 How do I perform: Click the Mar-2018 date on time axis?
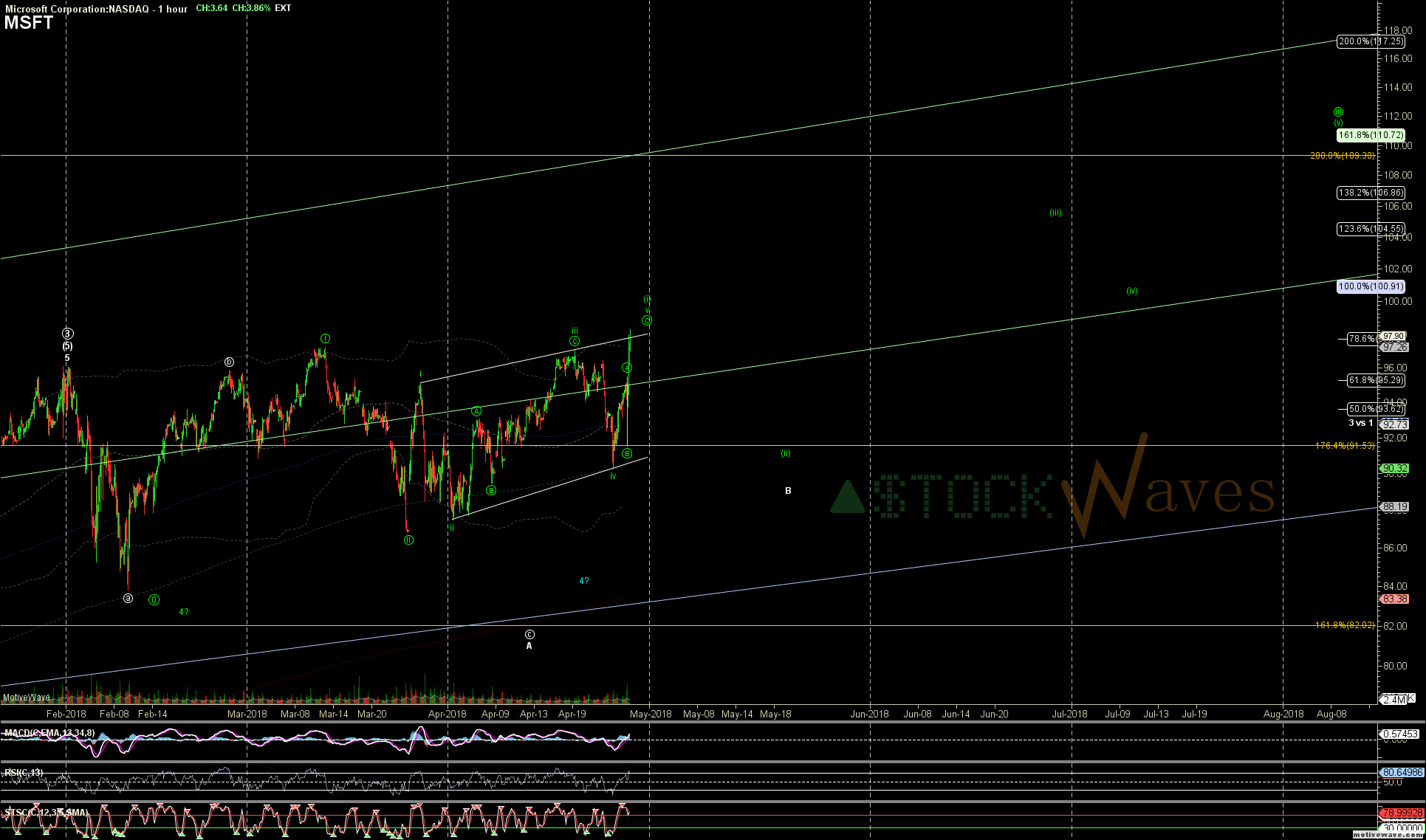click(x=247, y=714)
